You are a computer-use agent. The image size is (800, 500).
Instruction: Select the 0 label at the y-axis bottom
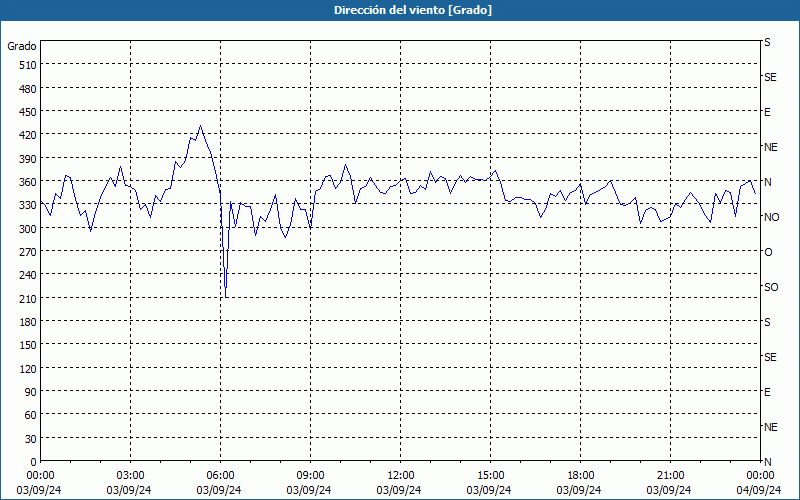(33, 462)
